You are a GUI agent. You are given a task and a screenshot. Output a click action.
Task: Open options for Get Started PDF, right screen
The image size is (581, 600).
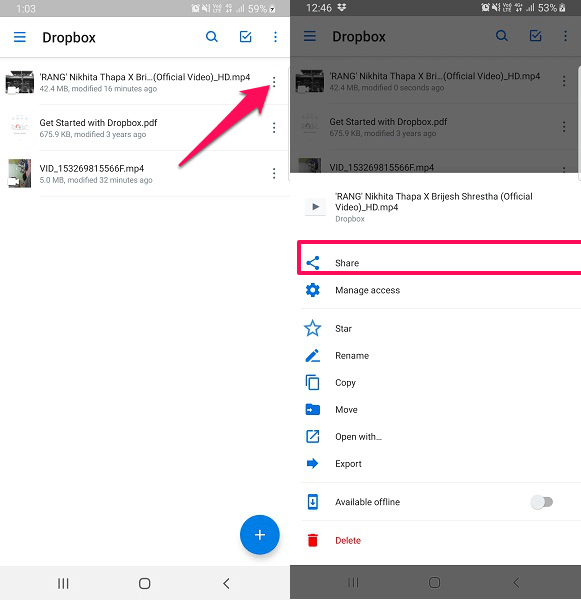tap(564, 127)
